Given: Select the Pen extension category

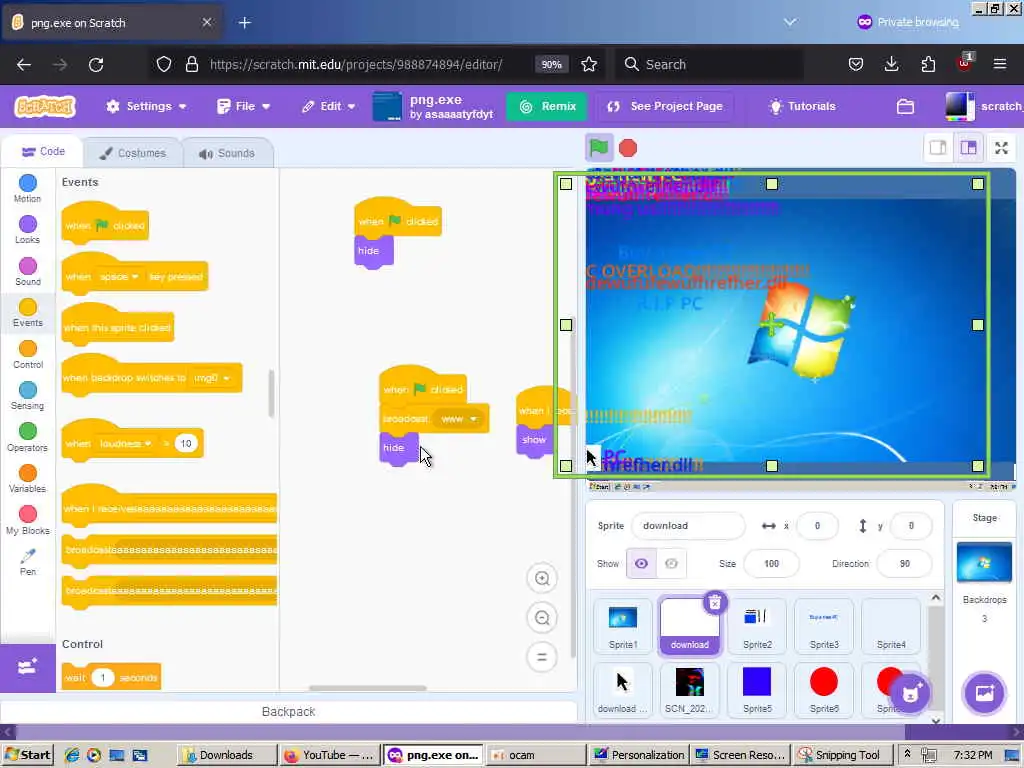Looking at the screenshot, I should [27, 562].
